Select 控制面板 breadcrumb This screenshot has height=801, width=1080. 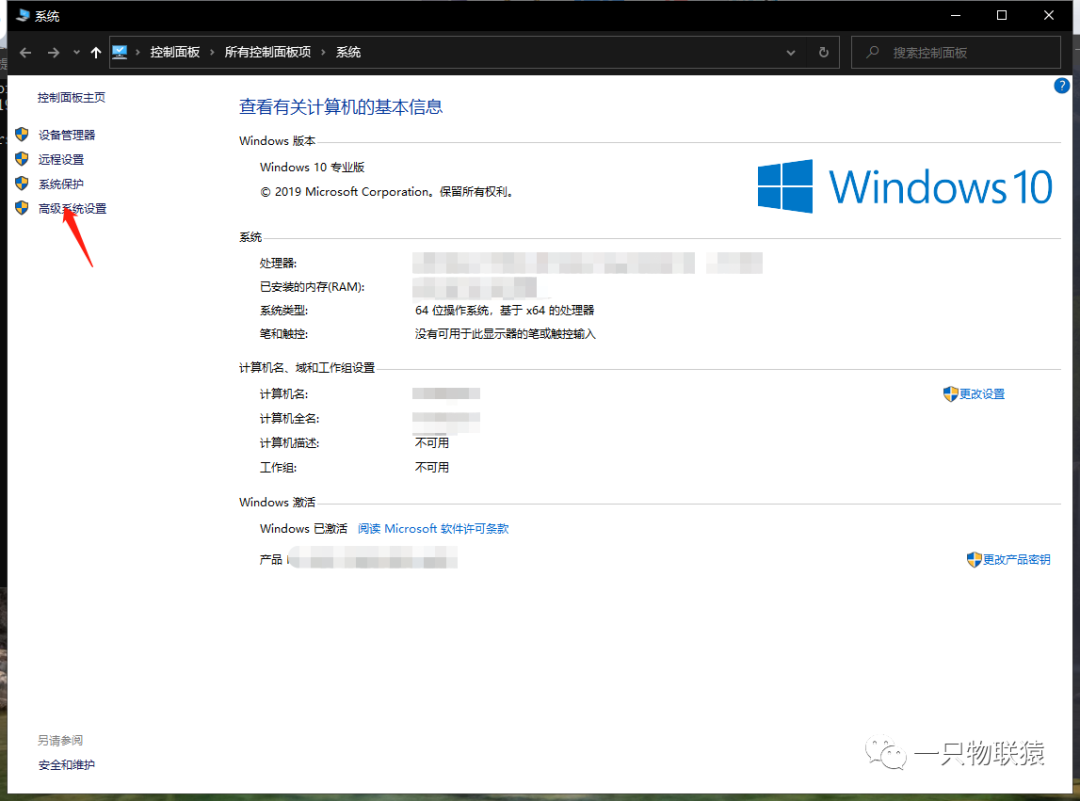click(175, 52)
